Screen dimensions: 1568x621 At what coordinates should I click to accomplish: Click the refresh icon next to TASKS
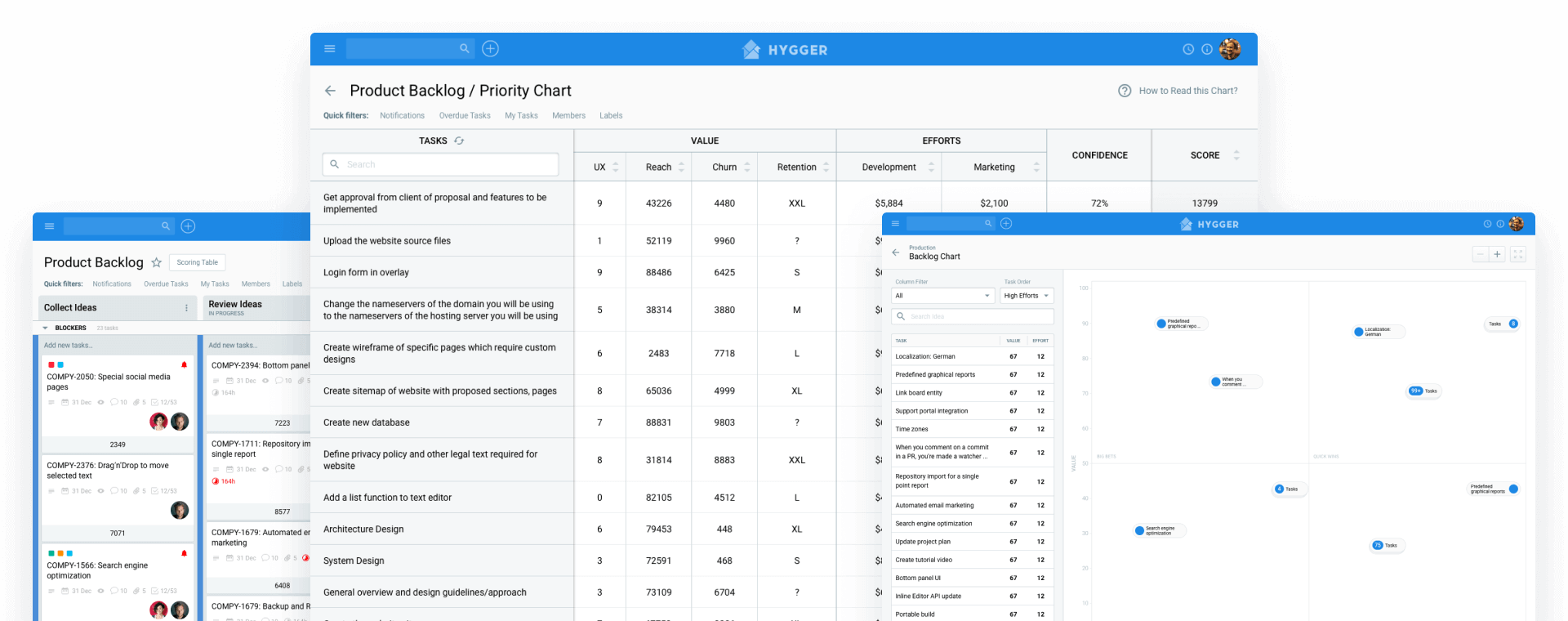coord(459,141)
